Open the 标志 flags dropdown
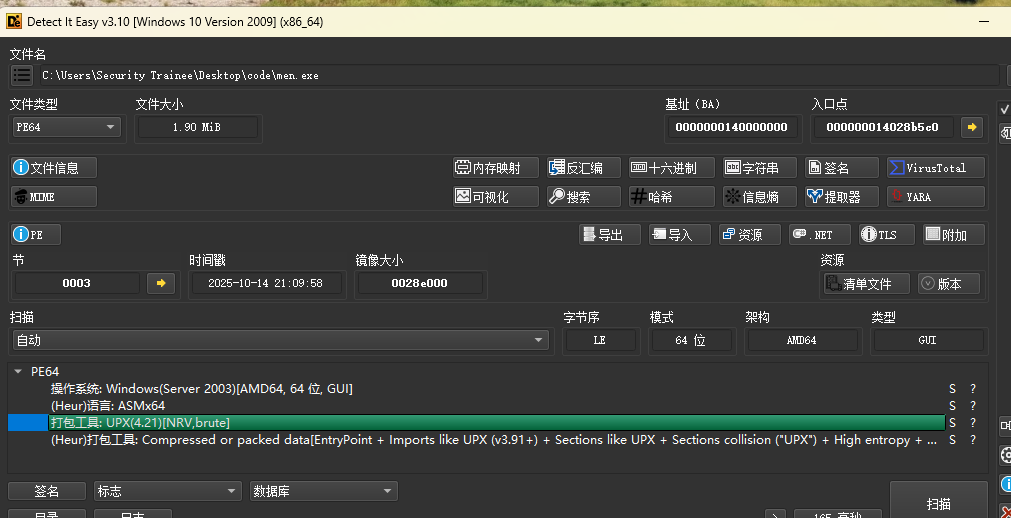The image size is (1011, 518). (168, 492)
